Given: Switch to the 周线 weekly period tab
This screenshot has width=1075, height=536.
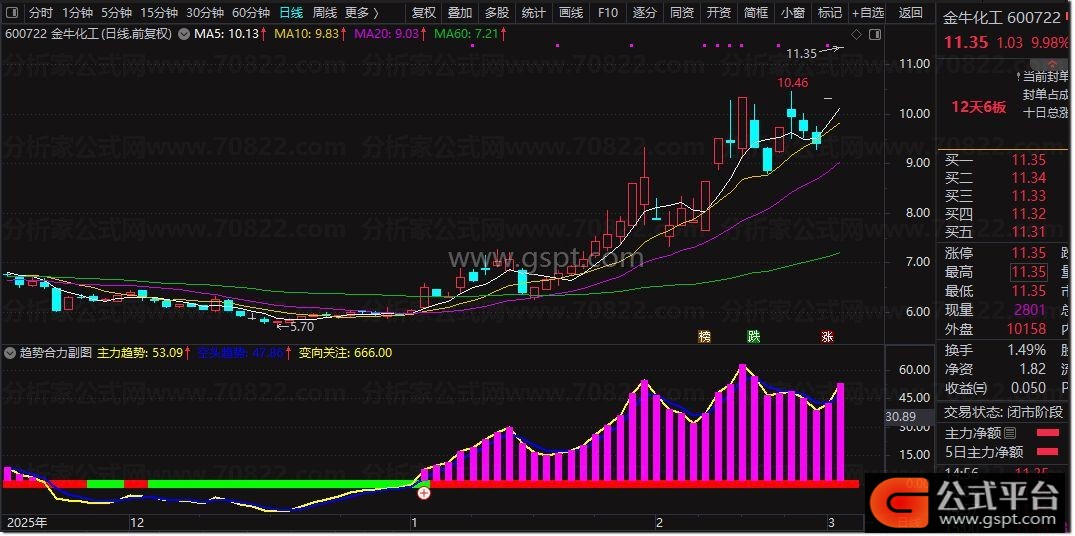Looking at the screenshot, I should click(324, 13).
